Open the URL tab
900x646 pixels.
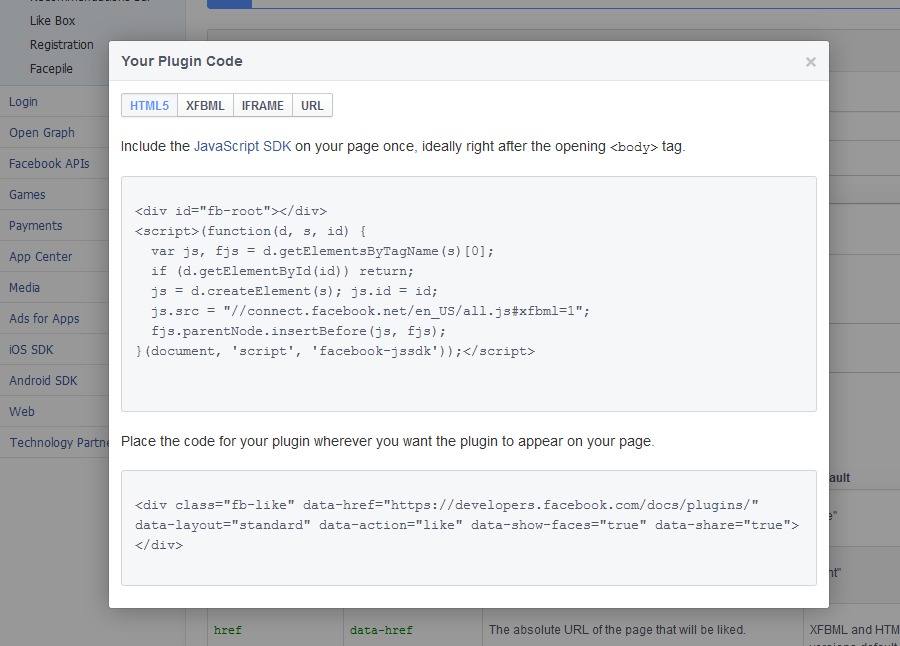312,106
